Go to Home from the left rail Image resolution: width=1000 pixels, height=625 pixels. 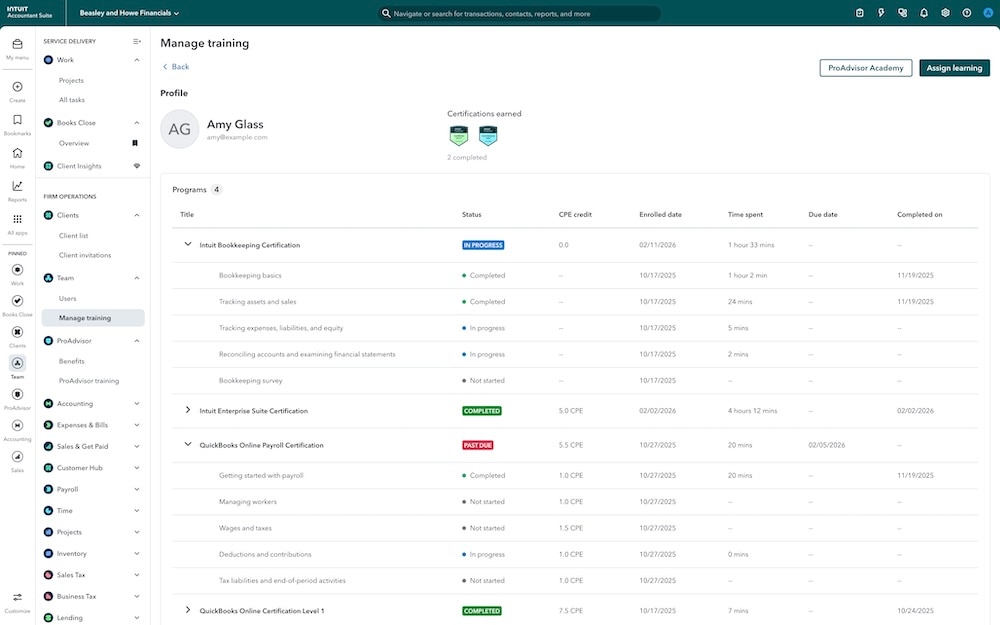[17, 156]
